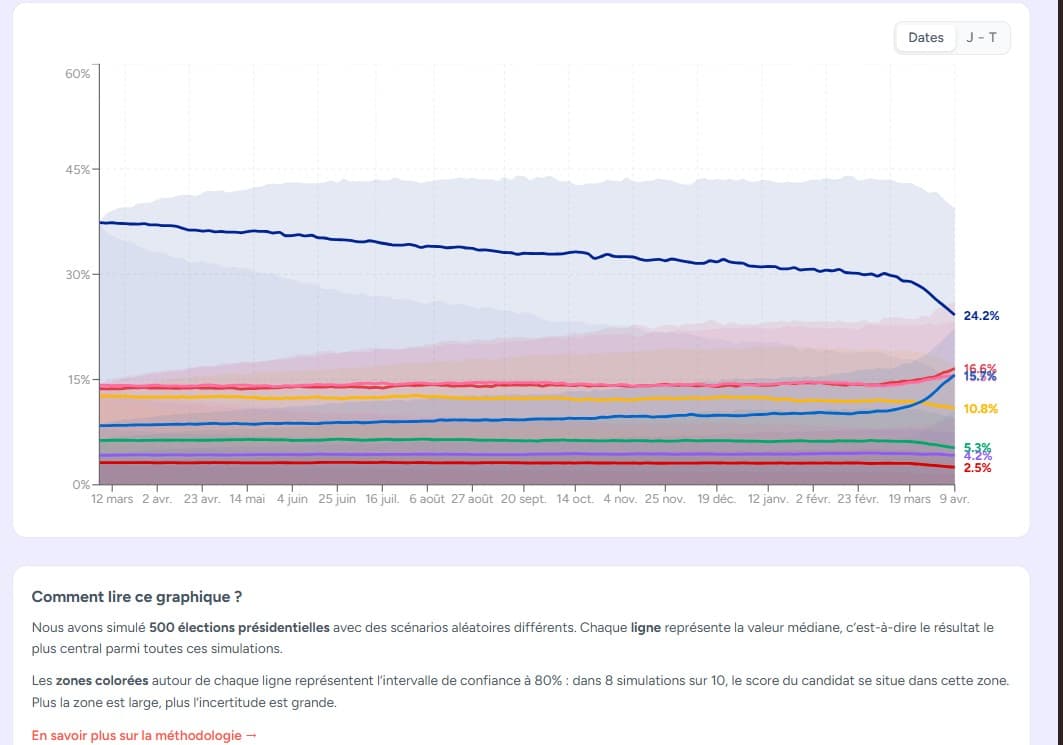Viewport: 1063px width, 745px height.
Task: Click the 30% y-axis label
Action: pyautogui.click(x=78, y=275)
